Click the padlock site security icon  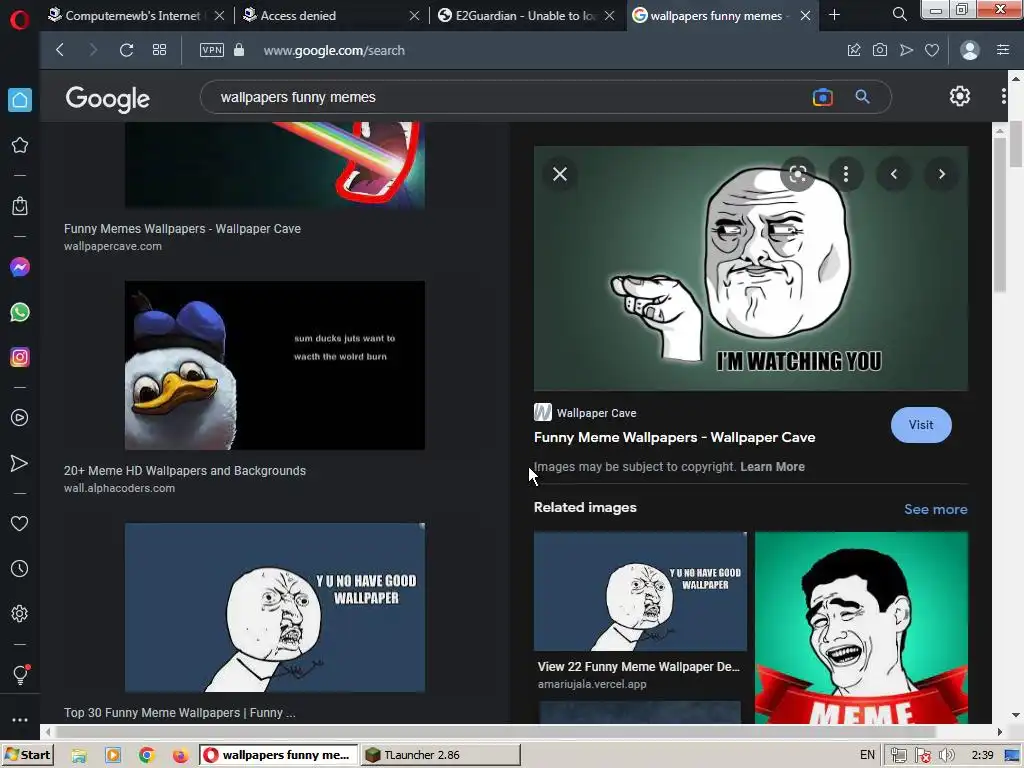(239, 50)
